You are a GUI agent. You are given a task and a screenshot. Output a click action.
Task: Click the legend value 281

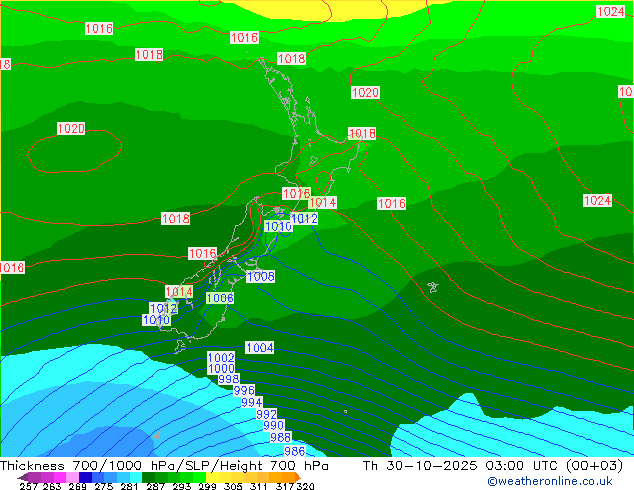129,486
